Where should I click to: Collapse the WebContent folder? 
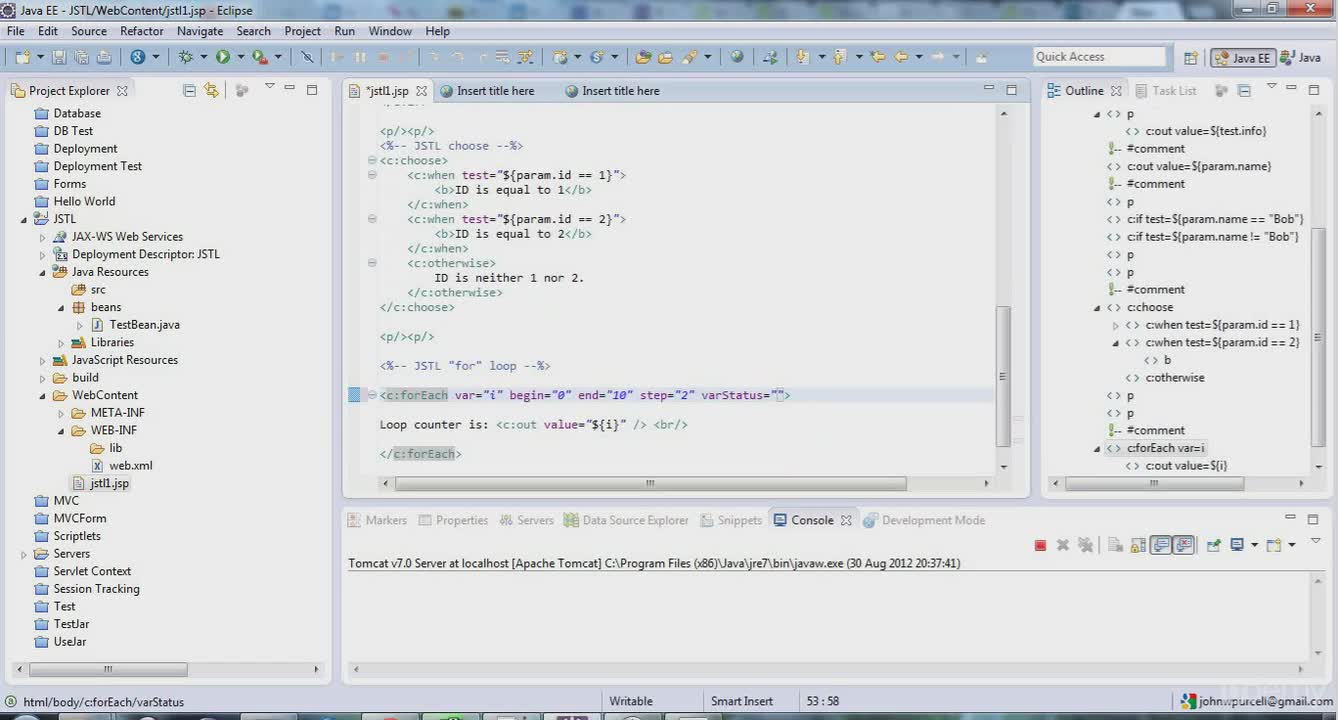[x=42, y=395]
